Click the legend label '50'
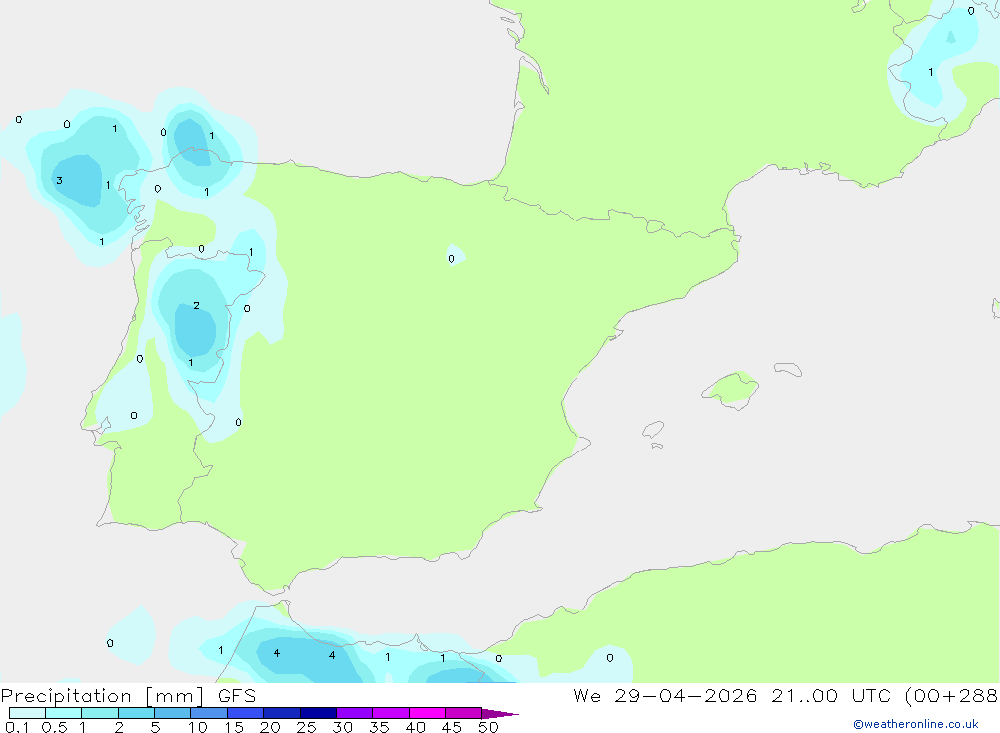 pos(488,727)
